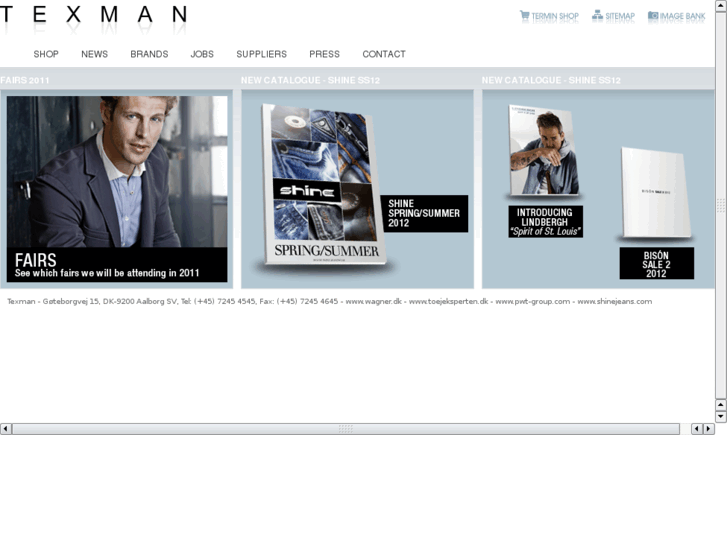Open the Shine Spring/Summer catalogue cover
Viewport: 727px width, 545px height.
(x=325, y=185)
